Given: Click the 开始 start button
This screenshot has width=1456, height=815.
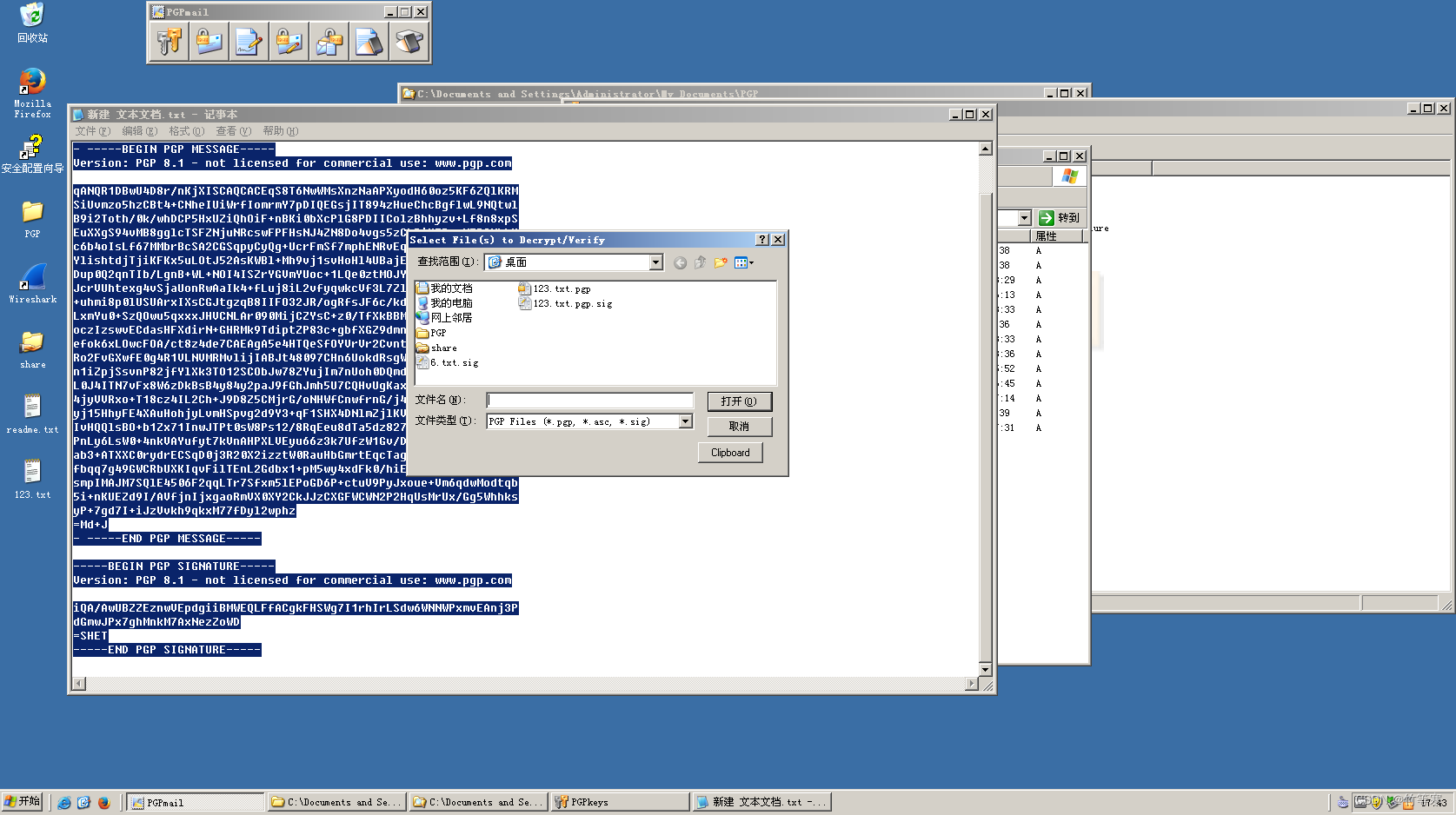Looking at the screenshot, I should pos(22,802).
